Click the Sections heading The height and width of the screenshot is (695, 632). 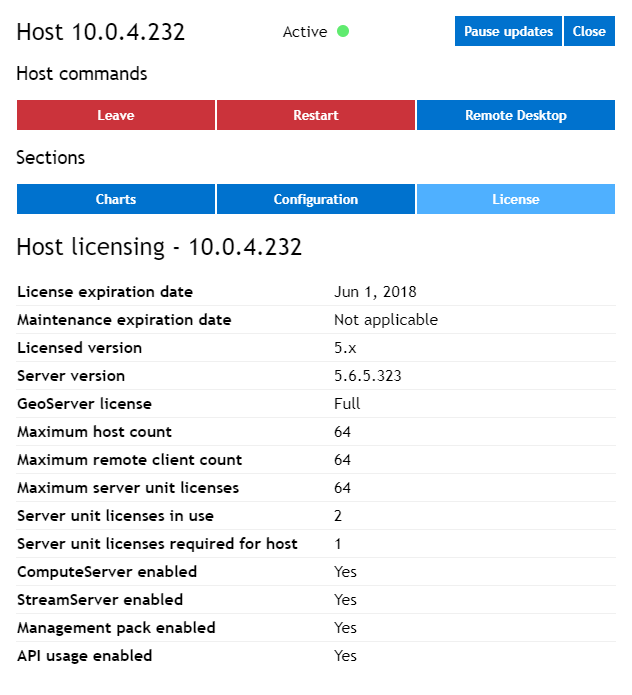click(x=51, y=158)
